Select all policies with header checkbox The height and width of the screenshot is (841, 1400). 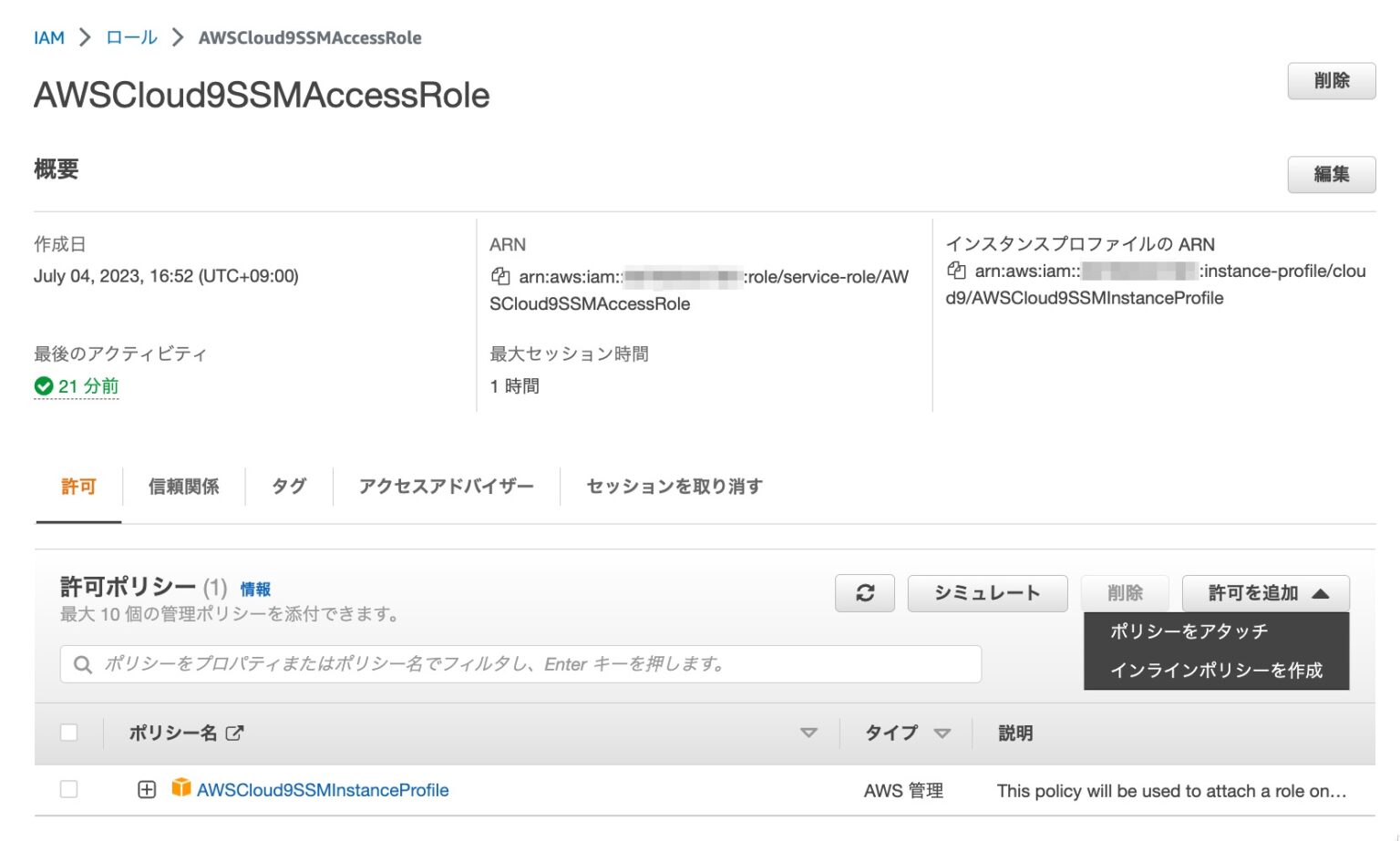[69, 732]
